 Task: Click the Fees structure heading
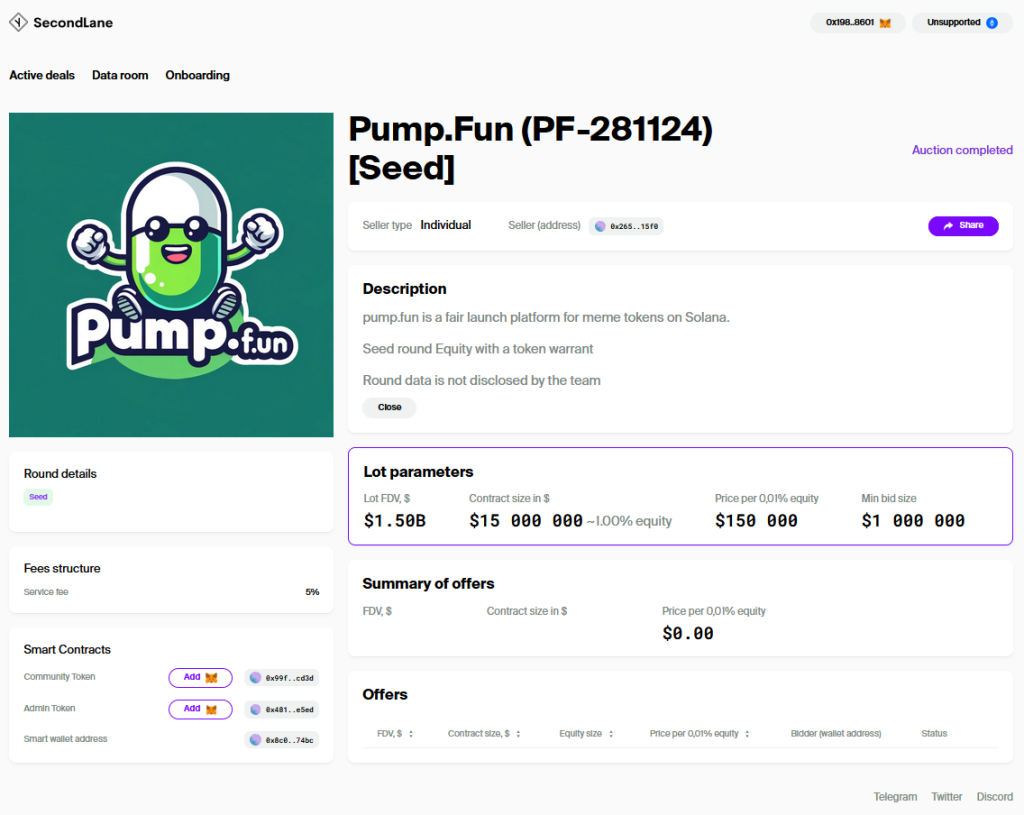62,569
